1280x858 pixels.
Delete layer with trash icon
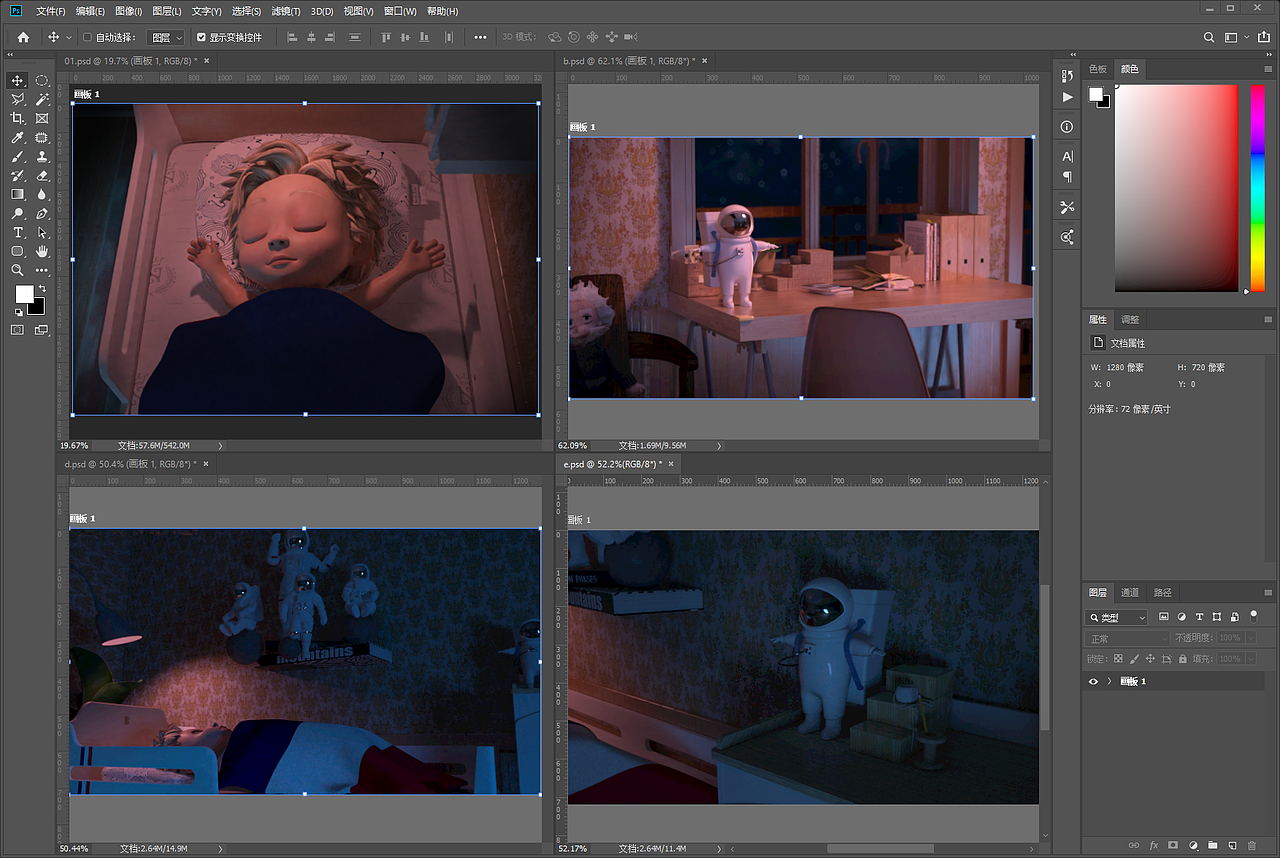click(x=1251, y=846)
